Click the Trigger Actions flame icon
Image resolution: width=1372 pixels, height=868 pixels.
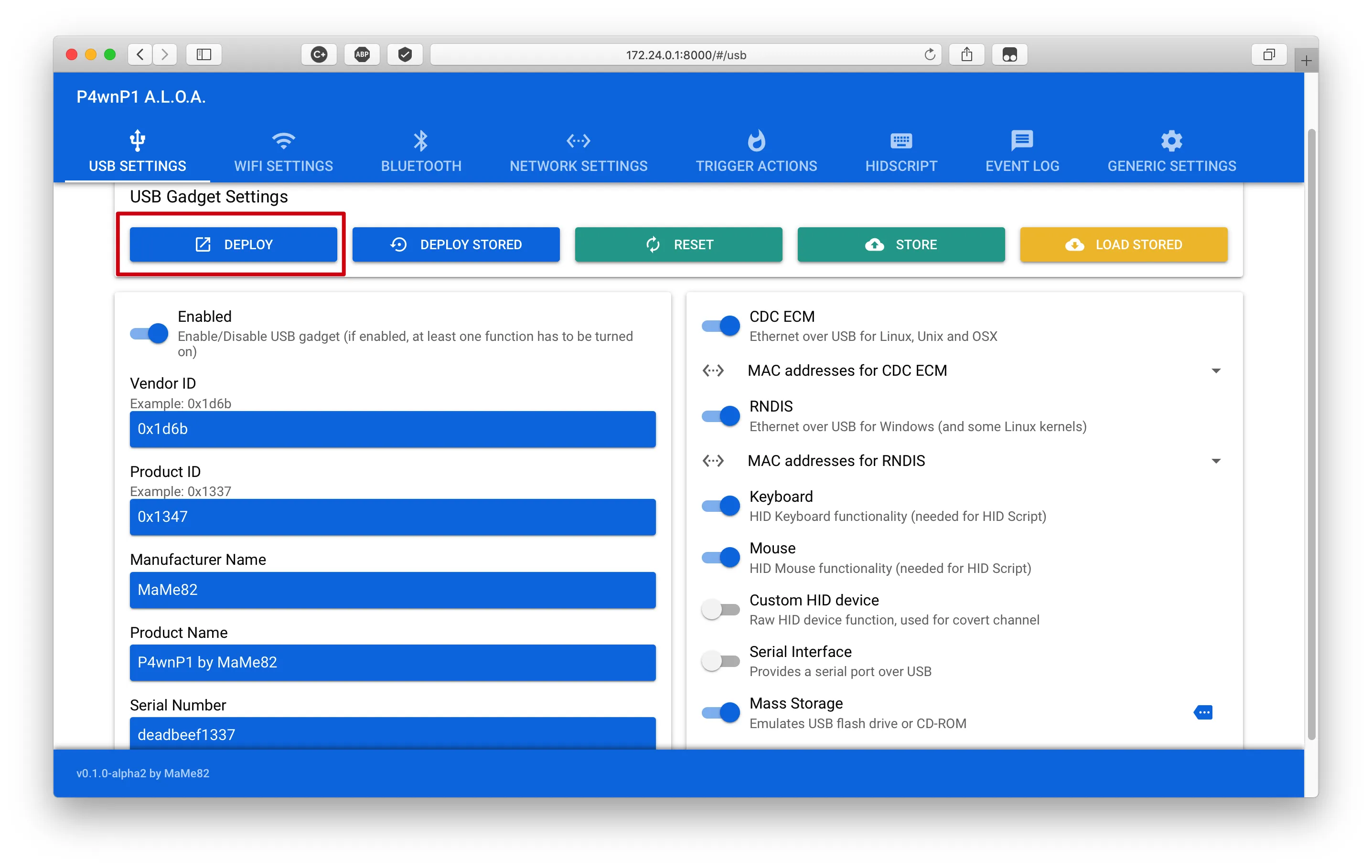click(756, 140)
